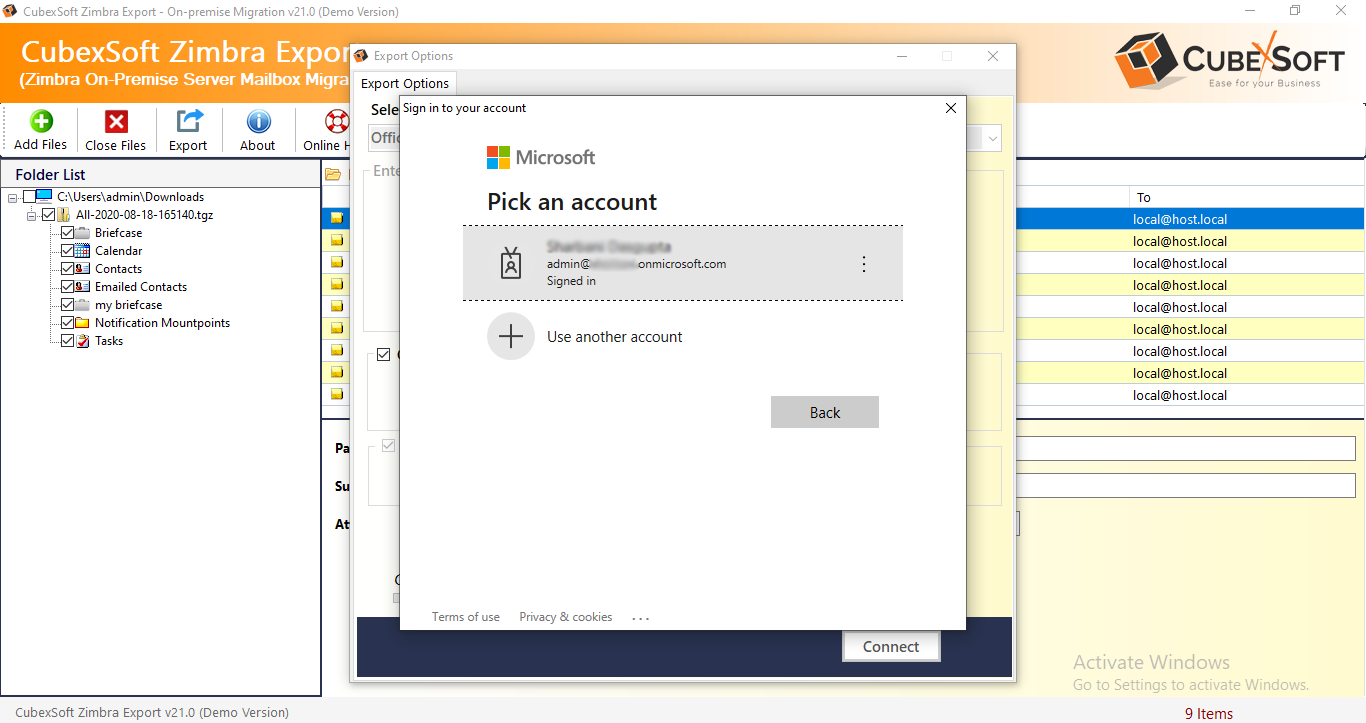Click the red Close Files toolbar icon
The width and height of the screenshot is (1366, 723).
tap(116, 121)
